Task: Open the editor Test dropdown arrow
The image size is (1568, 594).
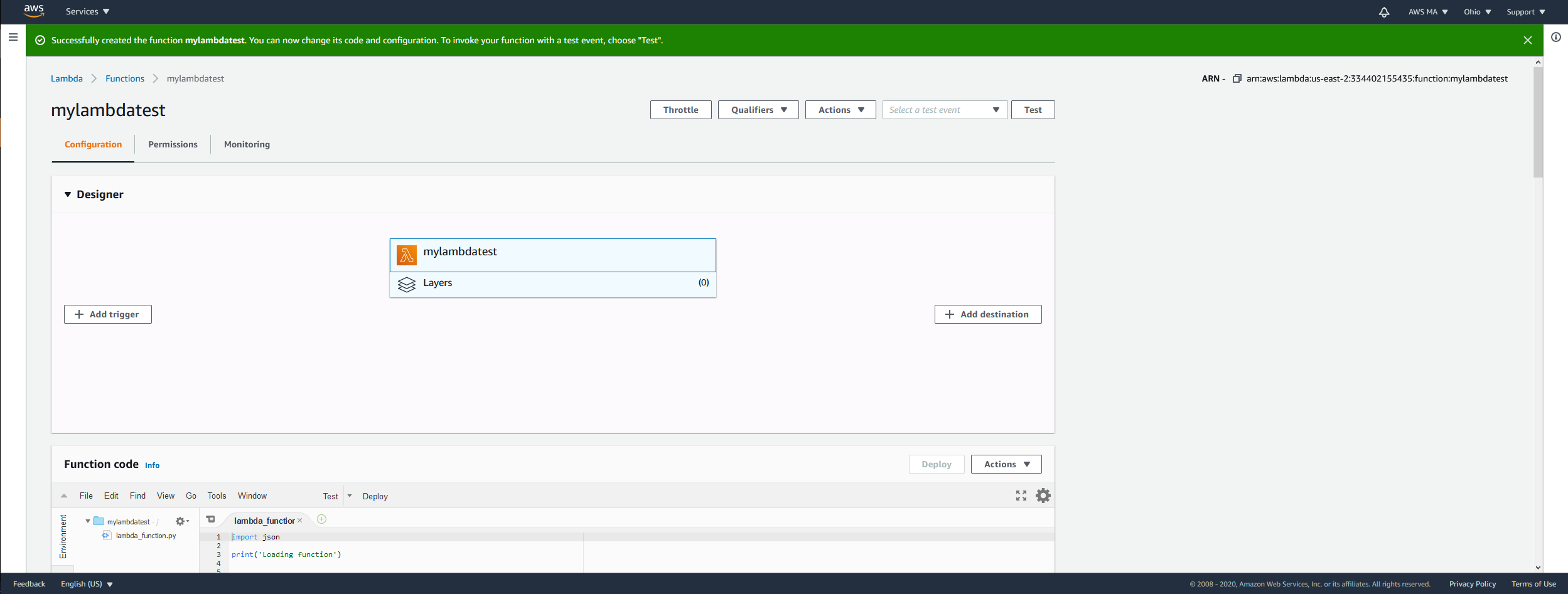Action: click(350, 496)
